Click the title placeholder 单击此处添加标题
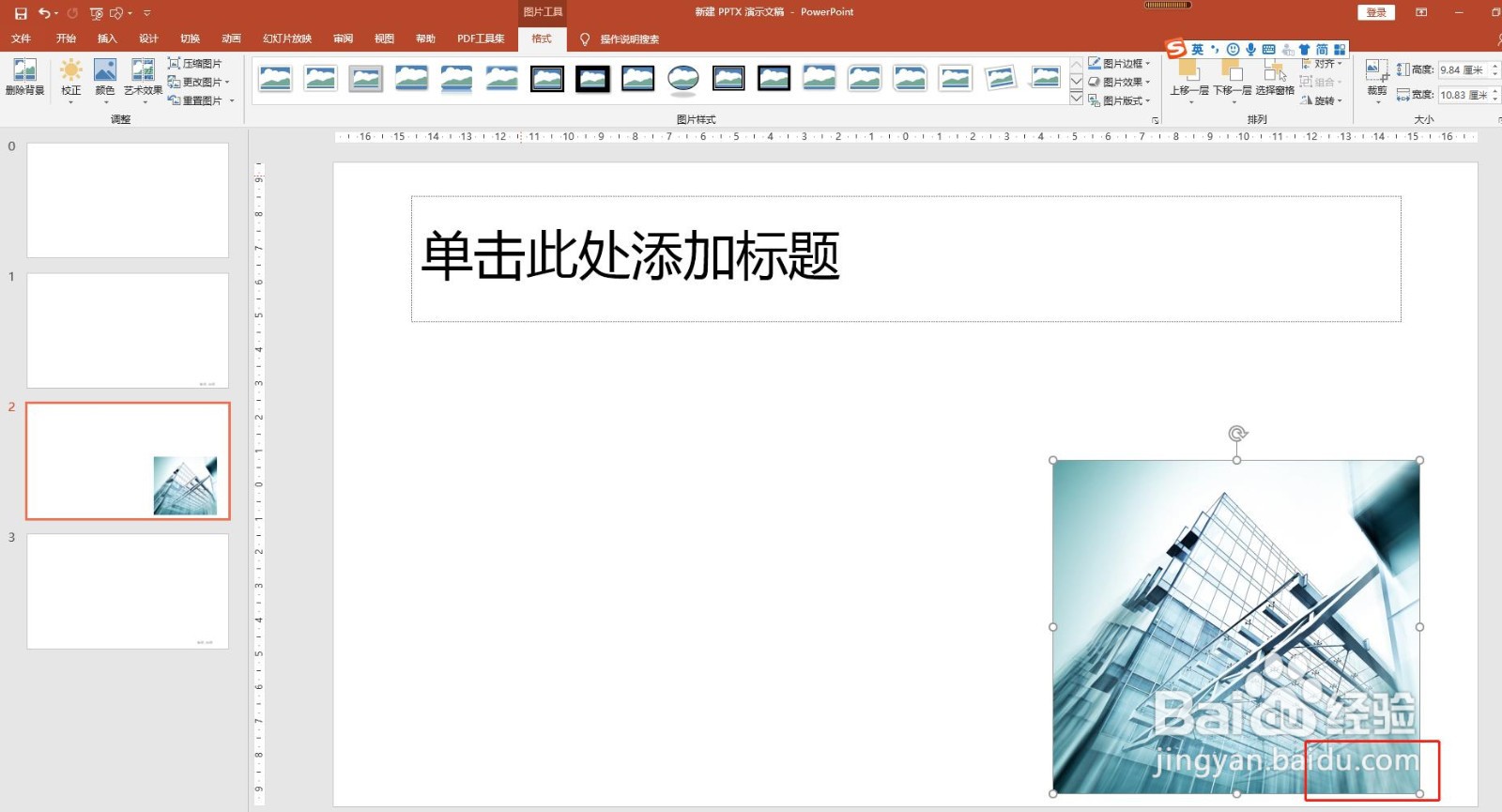 630,257
